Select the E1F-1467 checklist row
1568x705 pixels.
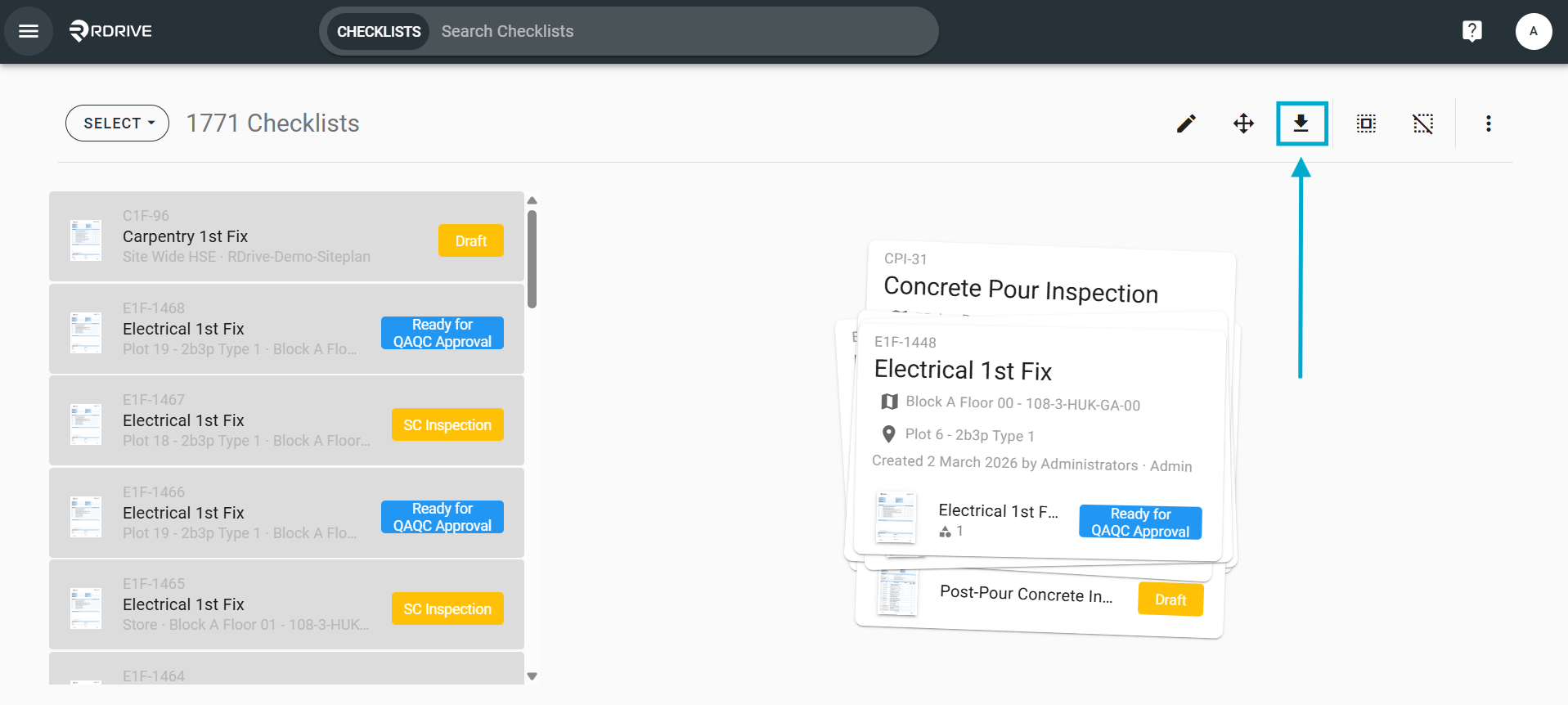(x=286, y=420)
